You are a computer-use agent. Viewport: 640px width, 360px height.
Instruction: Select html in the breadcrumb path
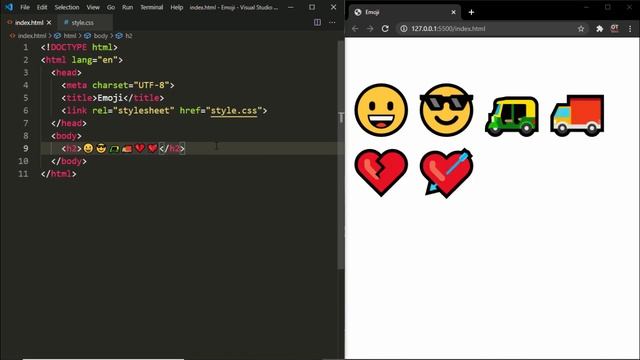click(70, 36)
